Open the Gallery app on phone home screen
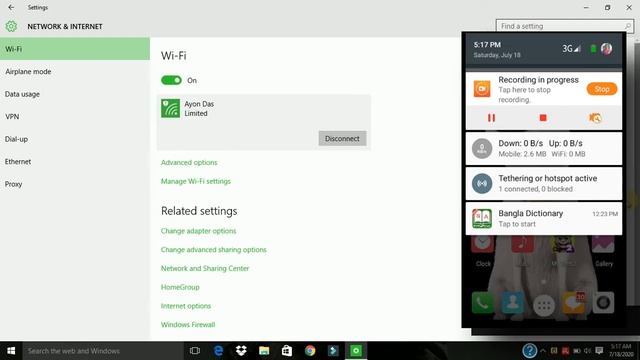The width and height of the screenshot is (640, 360). pos(603,244)
